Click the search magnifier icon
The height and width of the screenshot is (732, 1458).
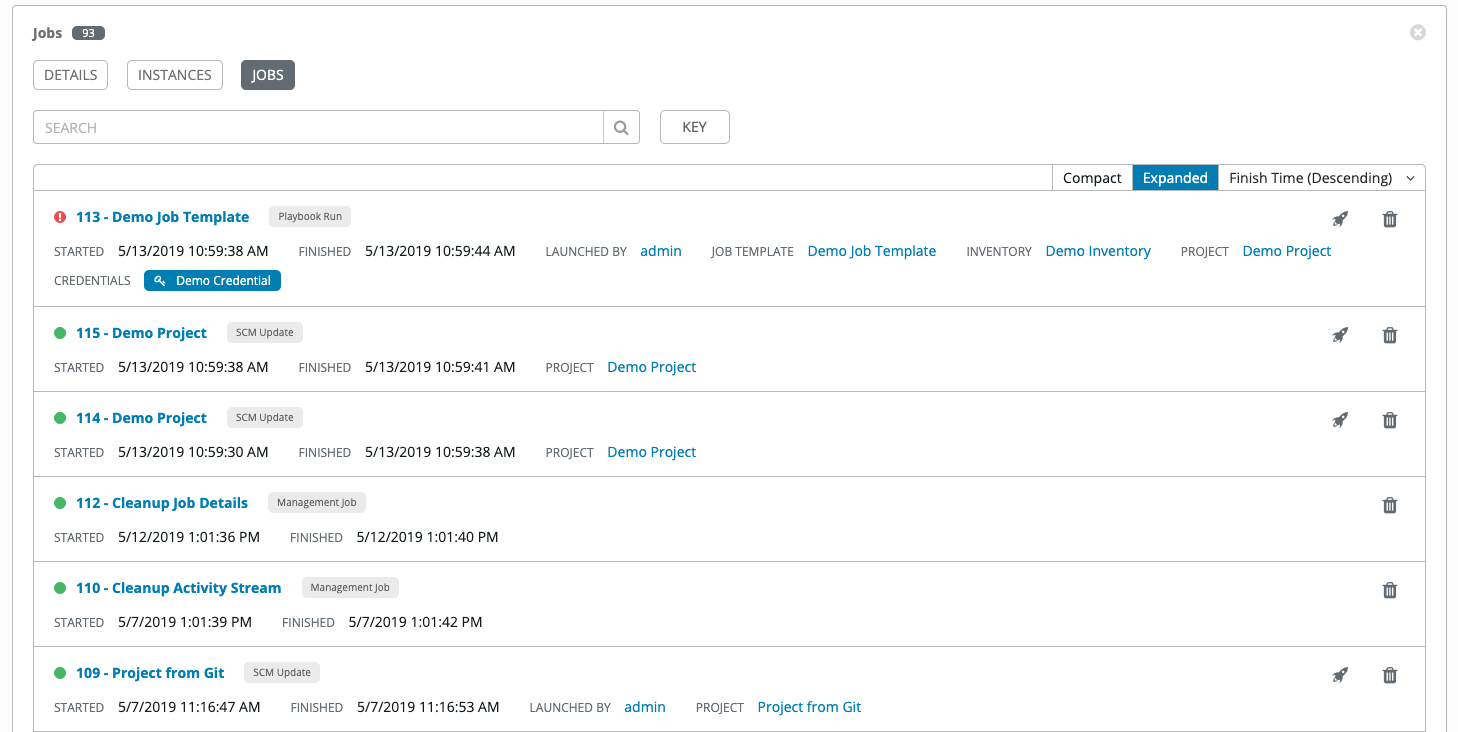(621, 128)
